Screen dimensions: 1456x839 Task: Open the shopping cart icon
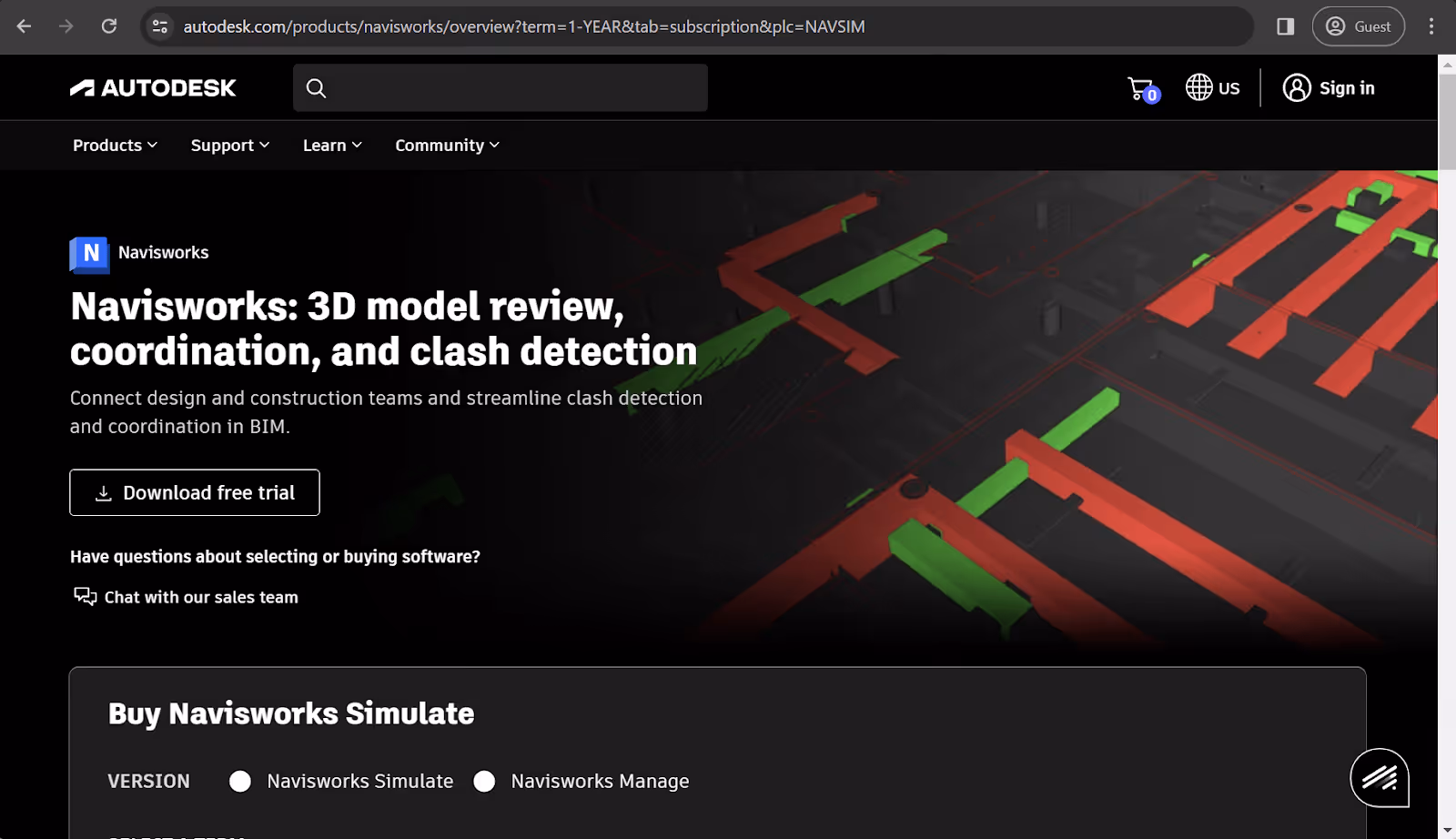[x=1143, y=89]
